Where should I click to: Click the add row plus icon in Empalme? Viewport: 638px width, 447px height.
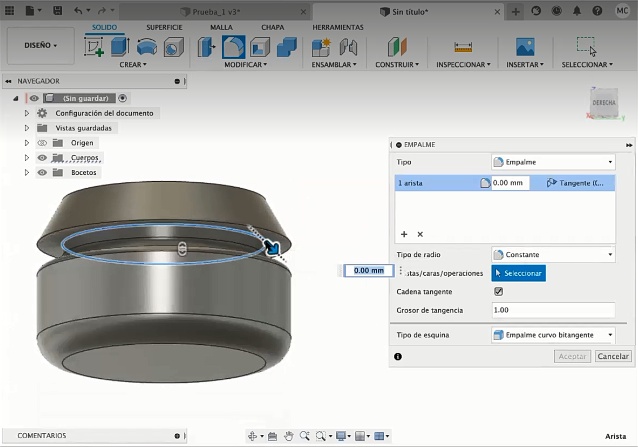(x=404, y=233)
